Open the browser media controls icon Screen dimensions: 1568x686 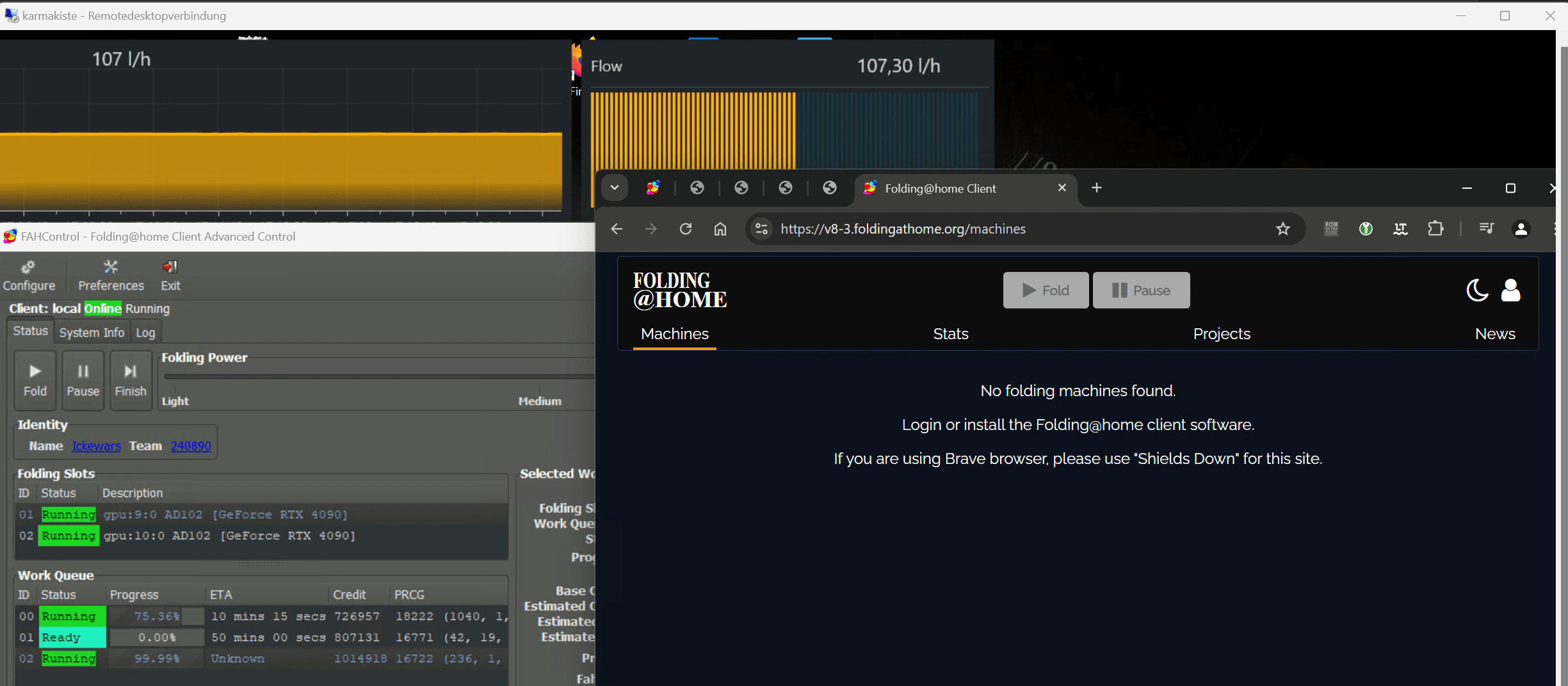click(1487, 228)
